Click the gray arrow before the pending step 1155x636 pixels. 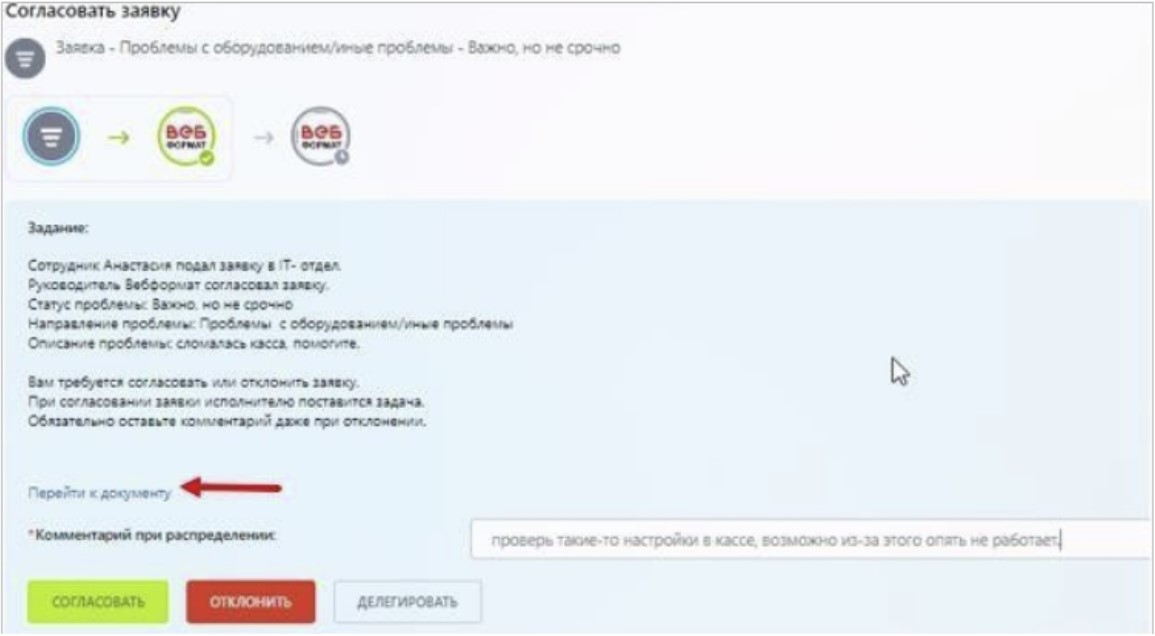tap(264, 137)
